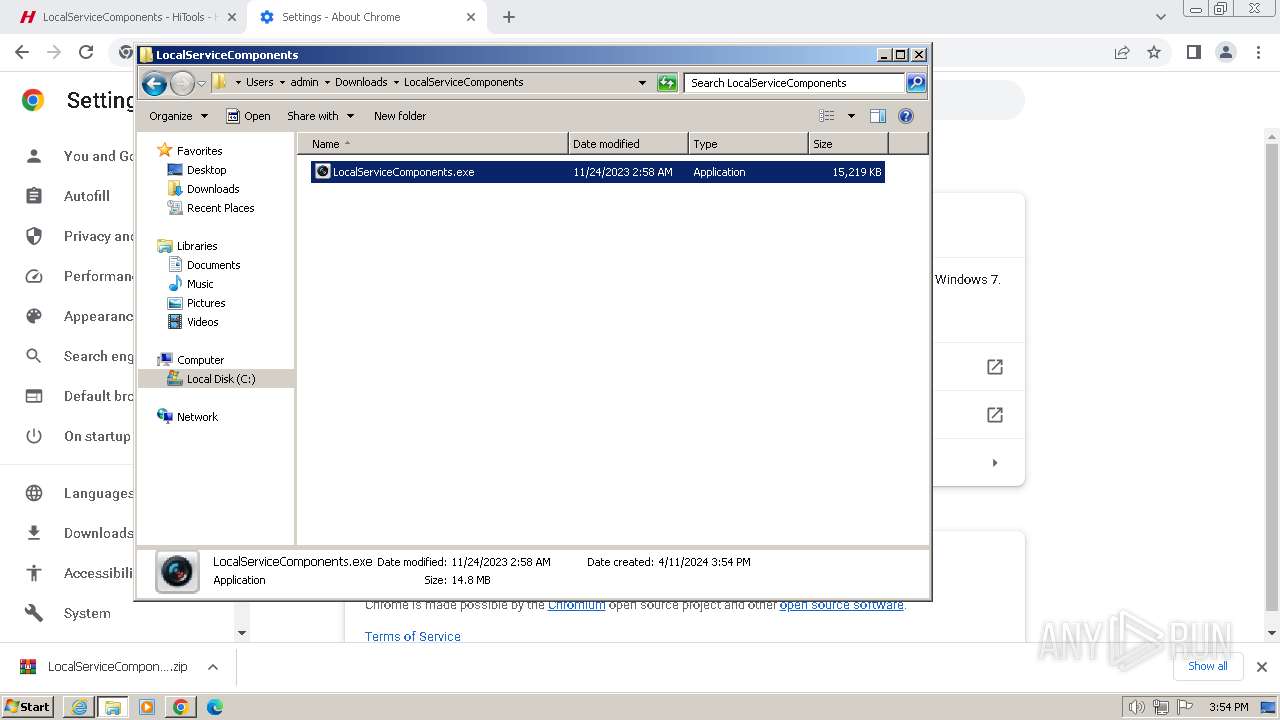
Task: Open Chromium link in Chrome settings
Action: tap(576, 605)
